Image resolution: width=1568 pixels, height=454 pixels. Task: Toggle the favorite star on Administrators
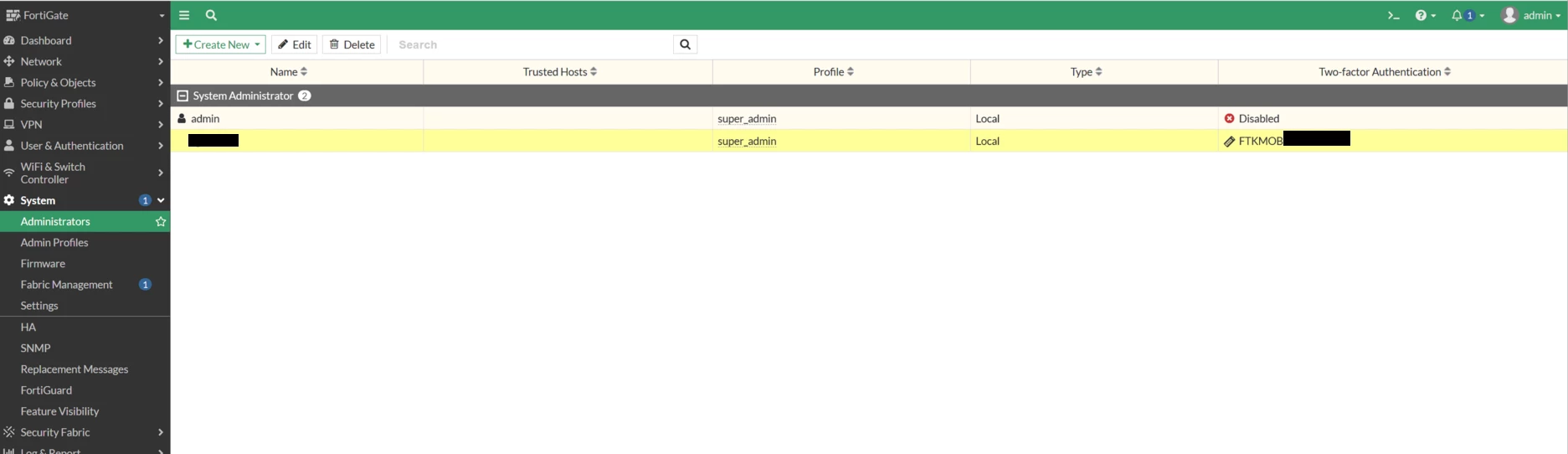point(161,221)
